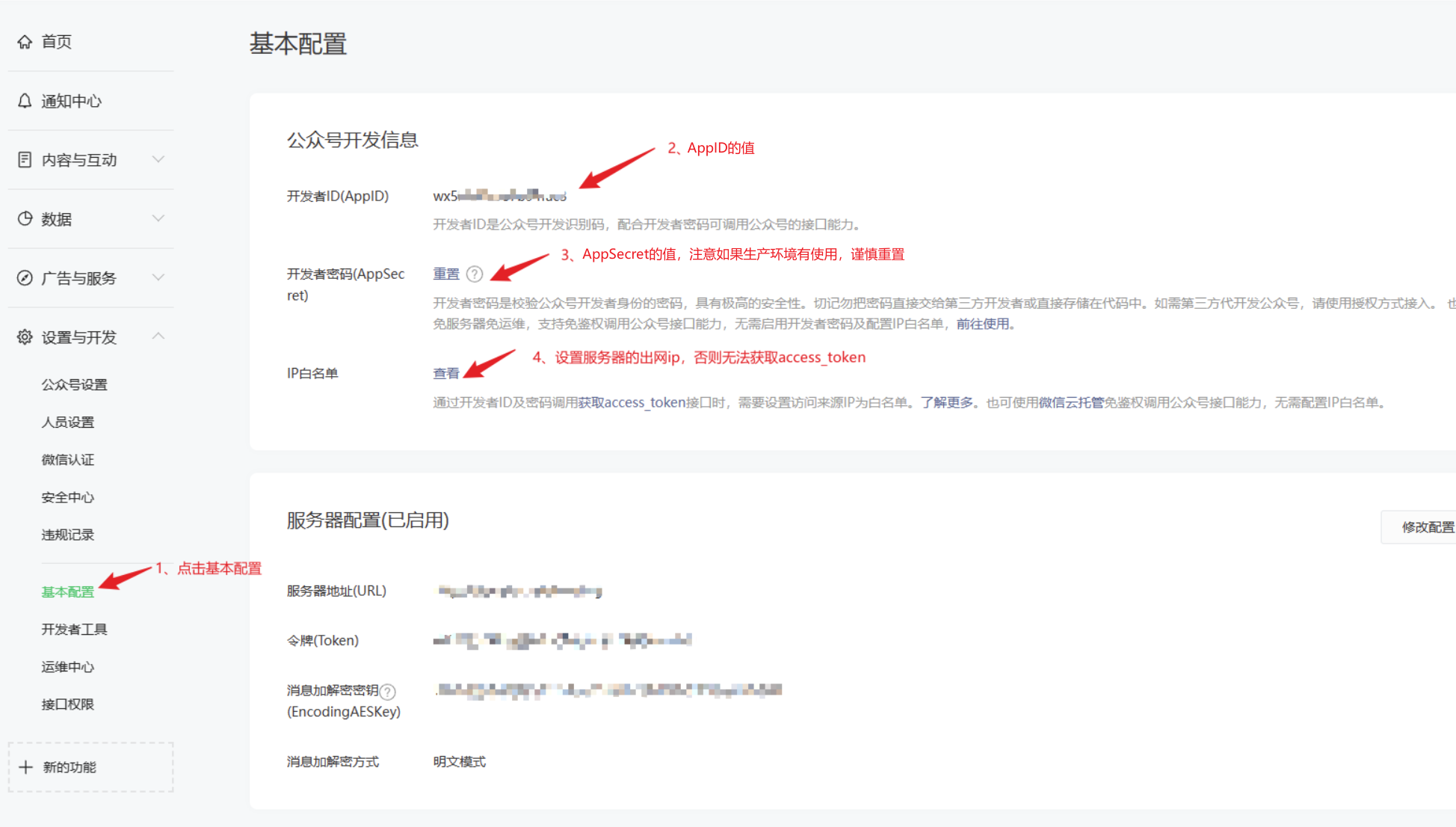
Task: Open 运维中心 submenu item
Action: (67, 667)
